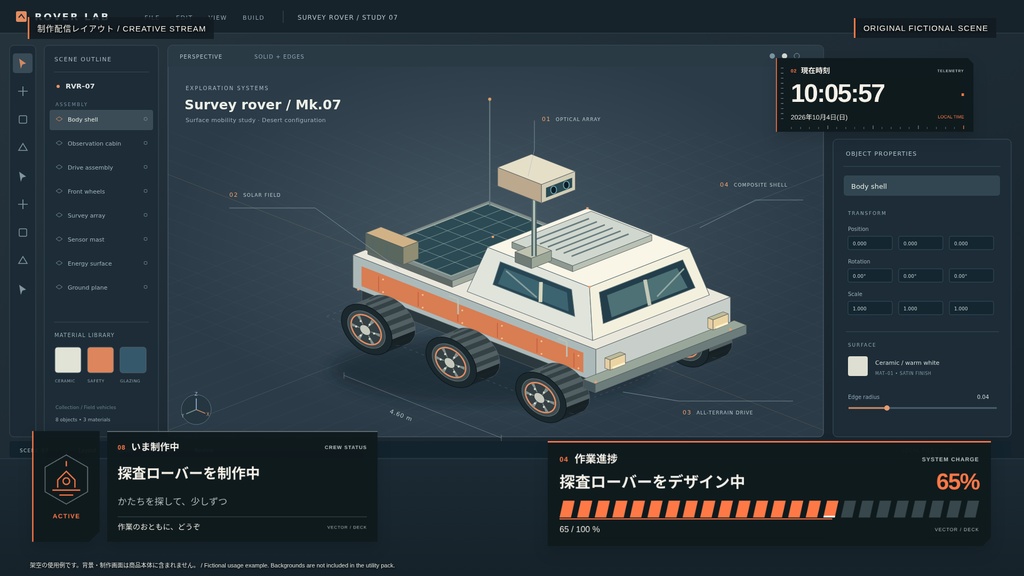Click the 4.60 m dimension label
Image resolution: width=1024 pixels, height=576 pixels.
pyautogui.click(x=401, y=415)
